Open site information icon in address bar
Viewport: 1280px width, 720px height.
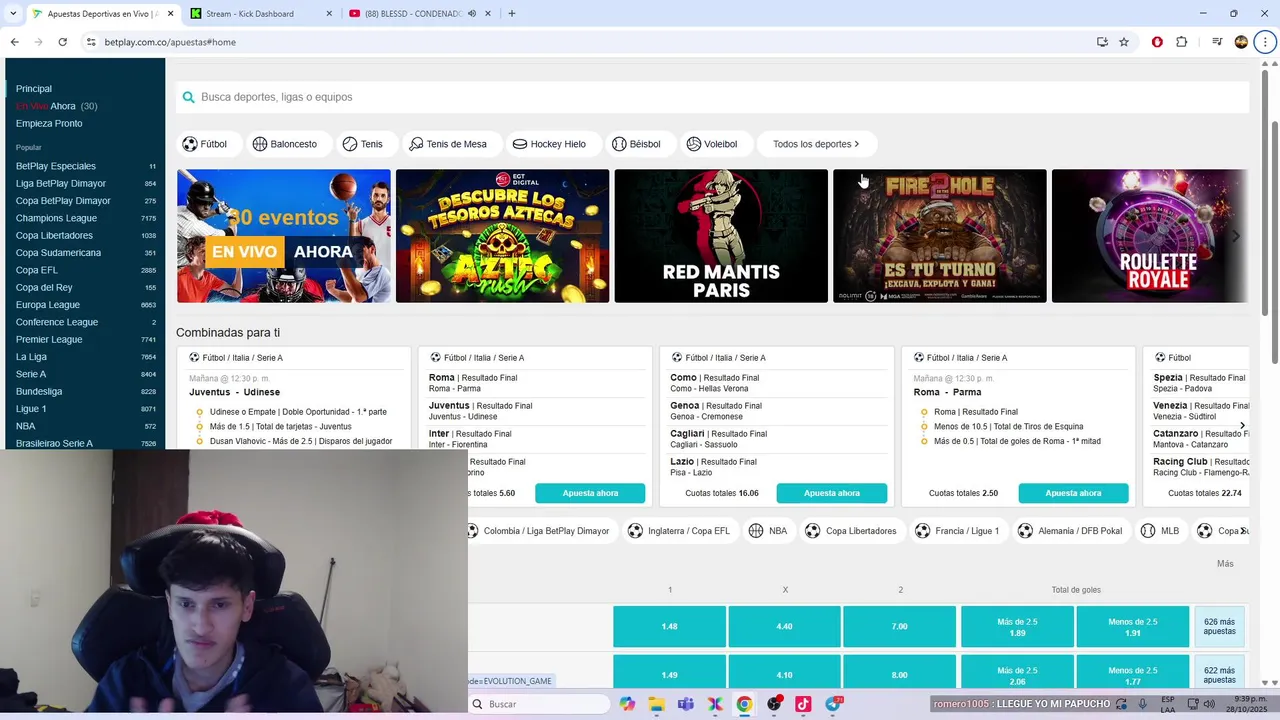(x=91, y=42)
